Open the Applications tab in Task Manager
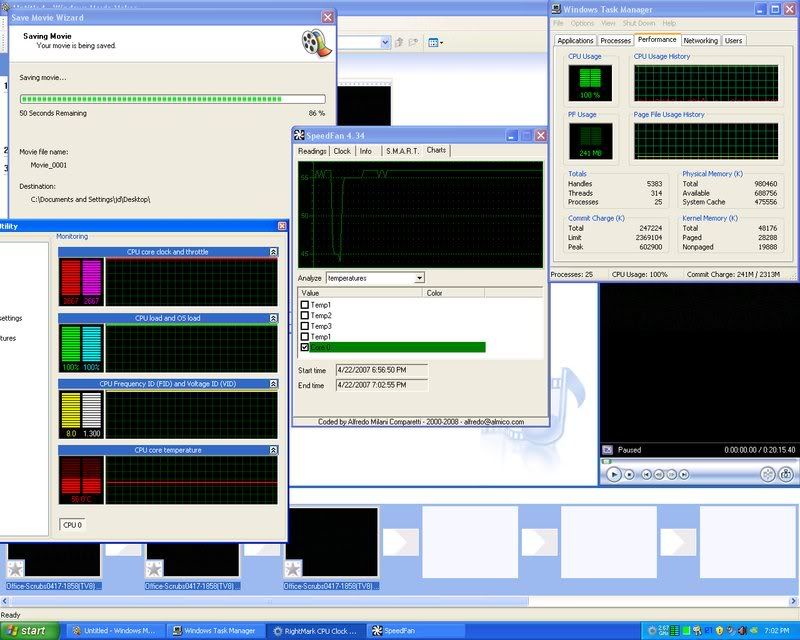The width and height of the screenshot is (800, 640). coord(575,41)
